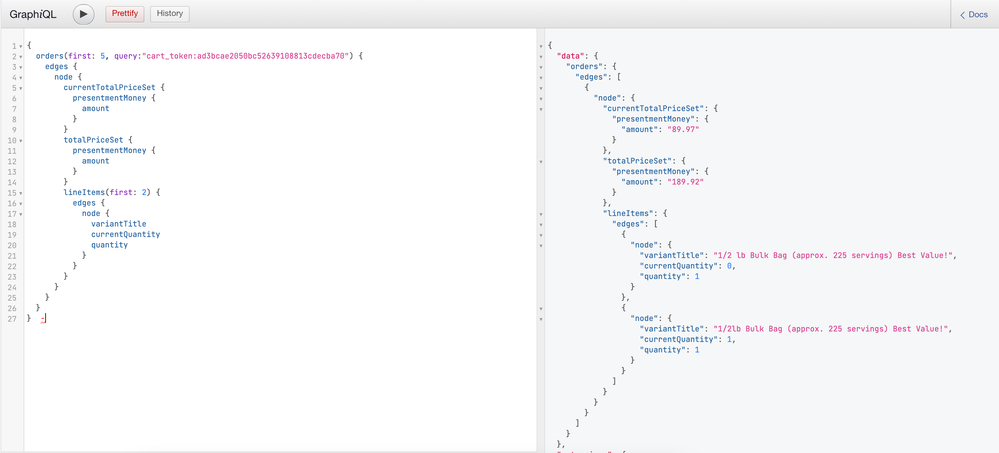
Task: Click the "189.92" amount value in results
Action: tap(688, 182)
